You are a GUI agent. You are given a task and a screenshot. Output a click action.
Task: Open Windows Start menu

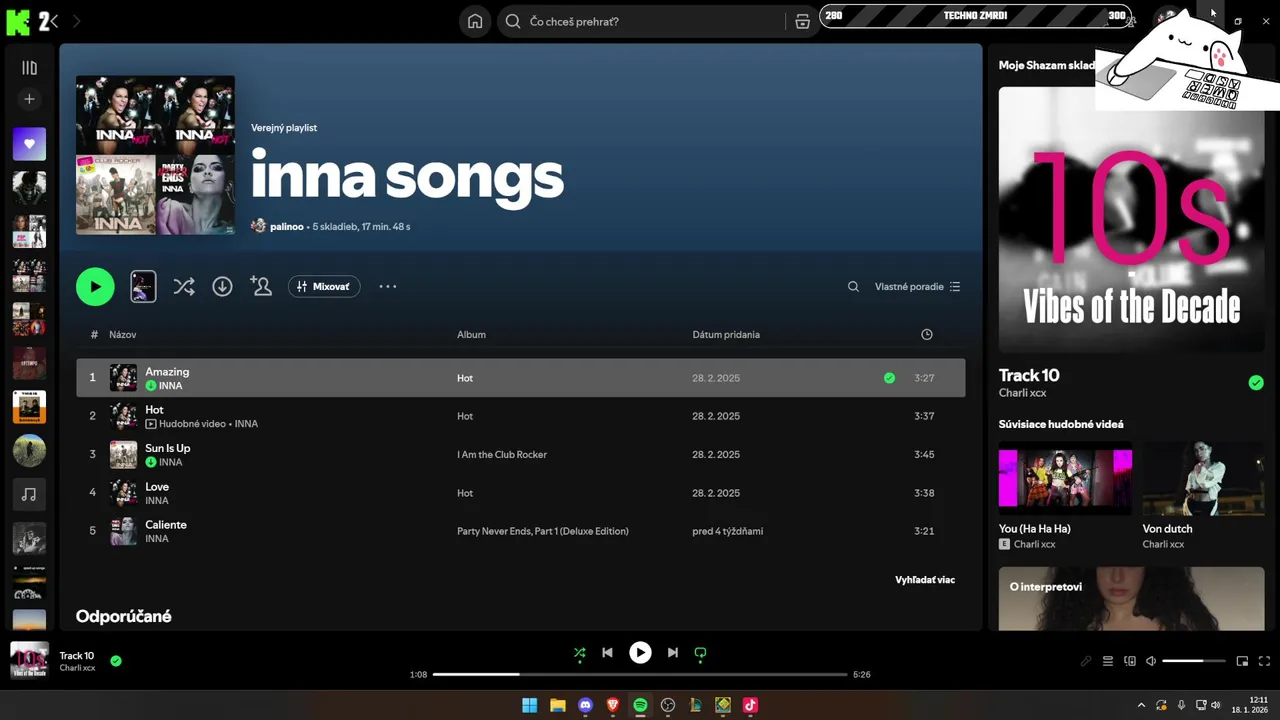pos(529,705)
